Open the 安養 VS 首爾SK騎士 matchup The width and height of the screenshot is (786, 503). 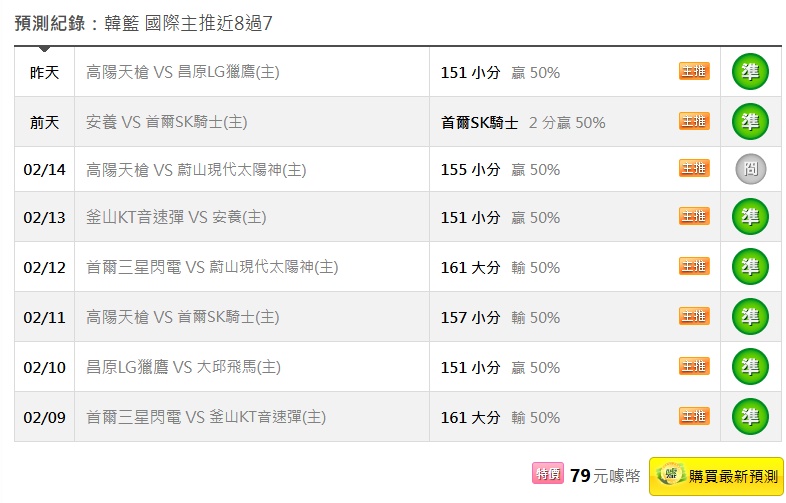coord(167,123)
